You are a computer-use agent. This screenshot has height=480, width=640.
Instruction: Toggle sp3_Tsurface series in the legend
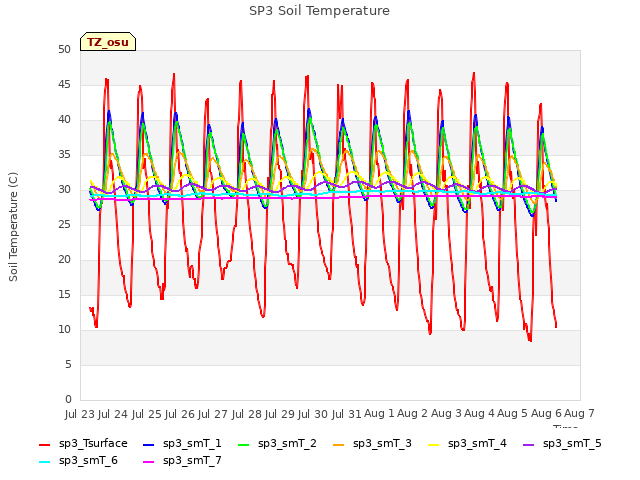(83, 443)
